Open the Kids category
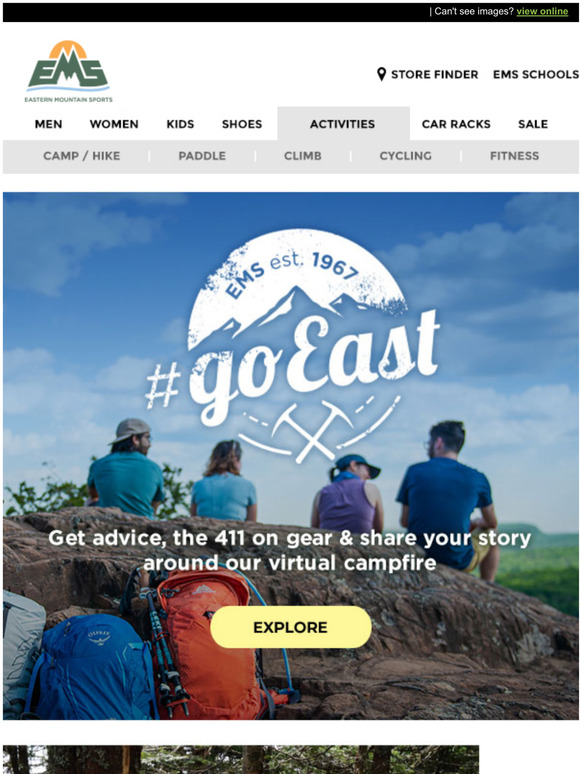The width and height of the screenshot is (580, 774). click(x=180, y=124)
